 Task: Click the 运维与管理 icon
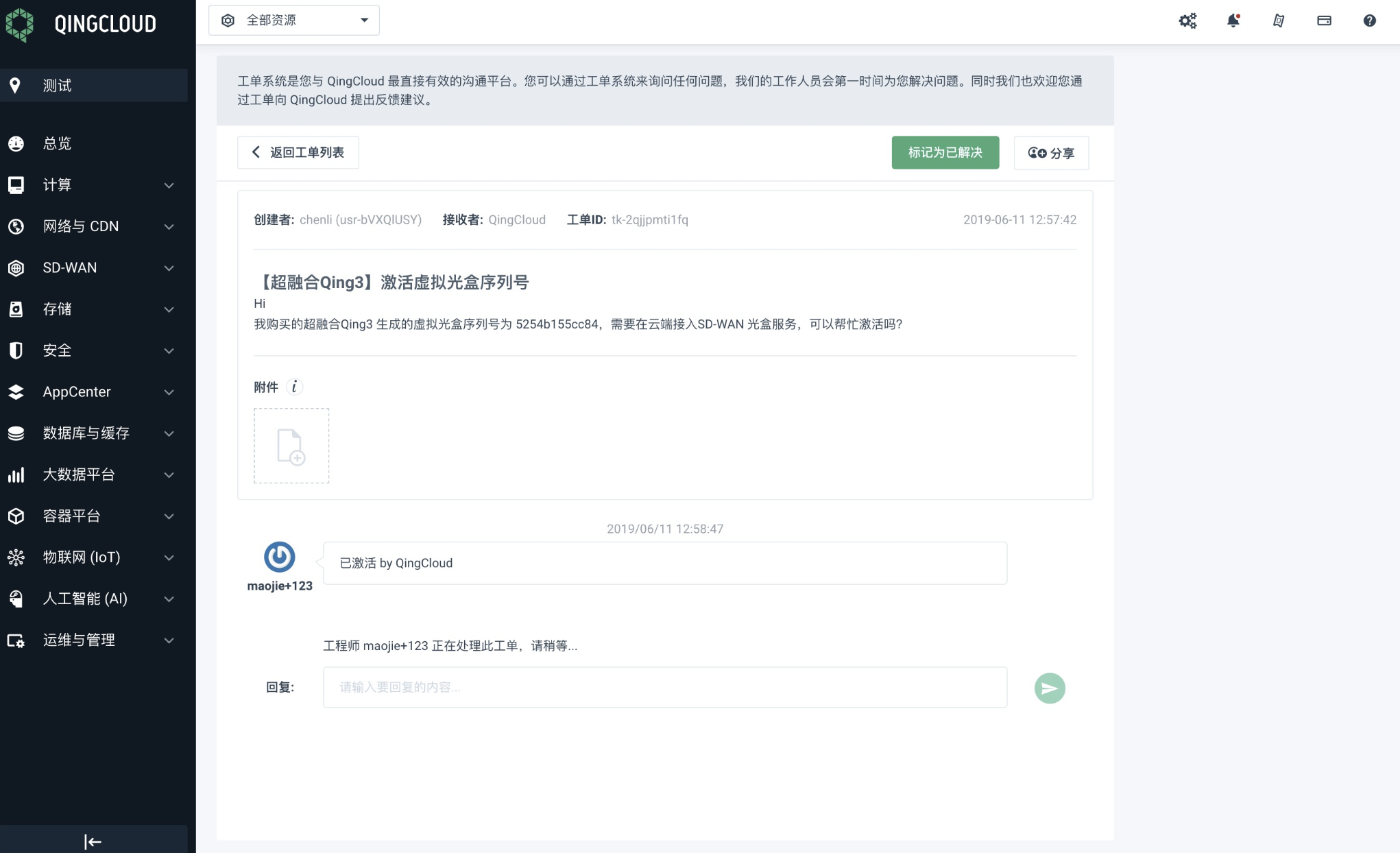(x=16, y=640)
